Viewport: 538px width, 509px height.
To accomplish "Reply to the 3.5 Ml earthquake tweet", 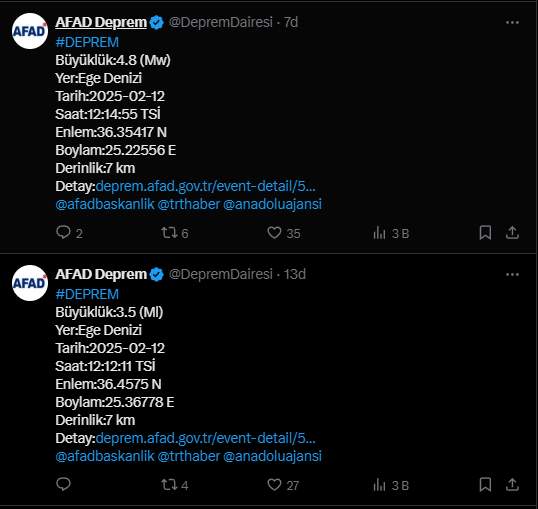I will tap(63, 484).
